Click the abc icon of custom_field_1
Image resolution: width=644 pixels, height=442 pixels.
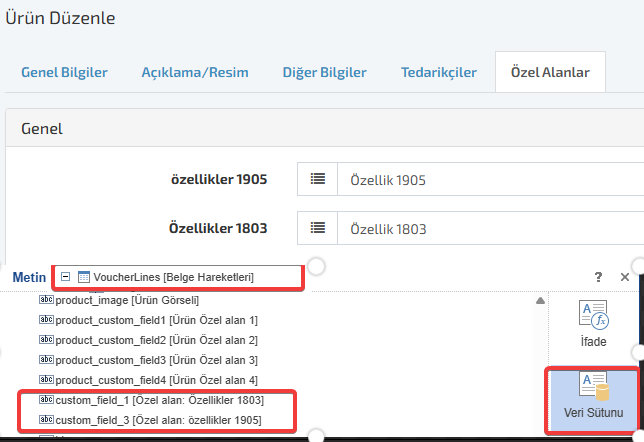click(45, 400)
